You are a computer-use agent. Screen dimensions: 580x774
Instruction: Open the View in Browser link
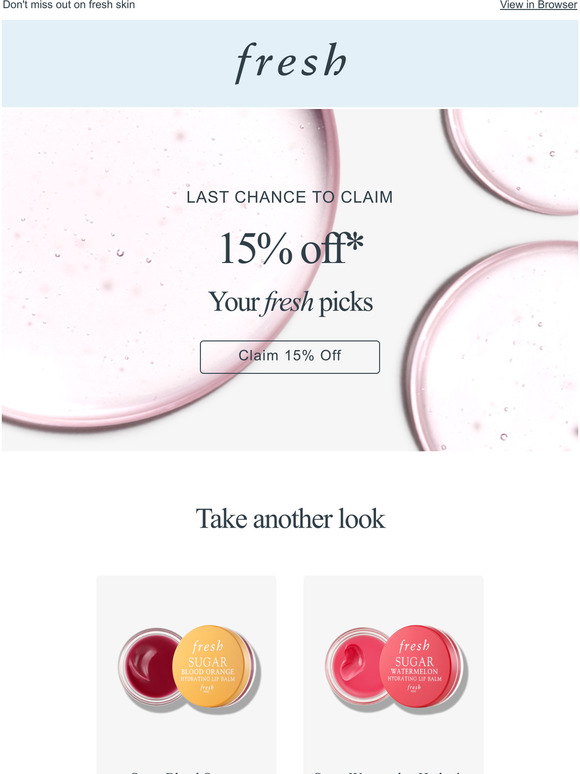[538, 4]
